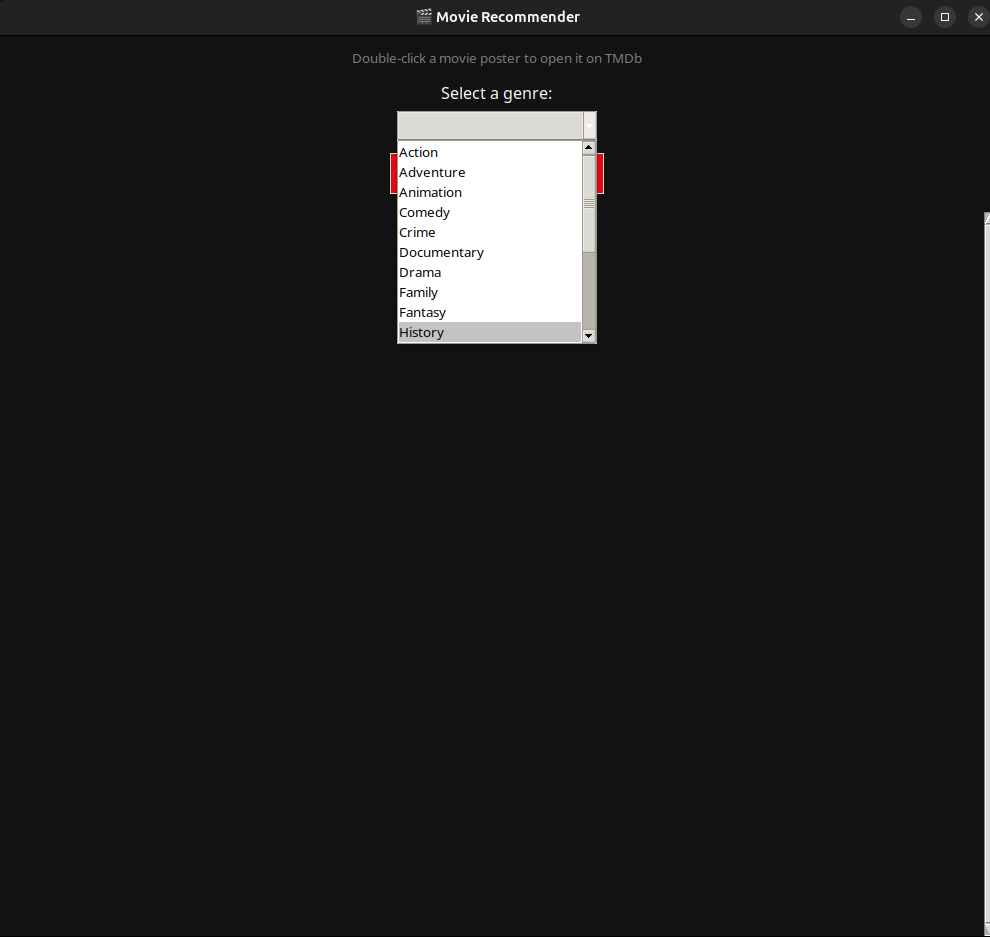Choose the highlighted History genre
The width and height of the screenshot is (990, 937).
[x=489, y=333]
